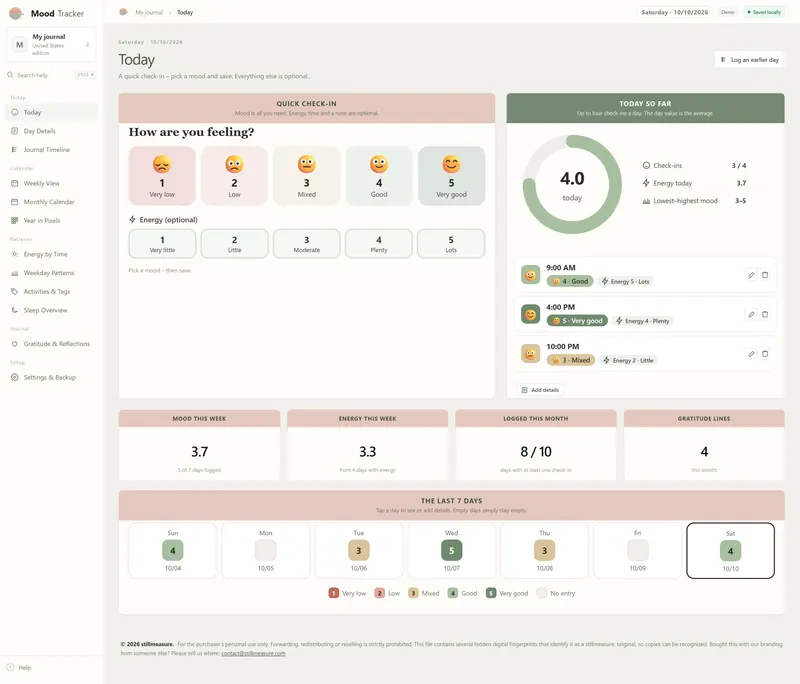
Task: Select the Today sidebar item
Action: pos(52,112)
